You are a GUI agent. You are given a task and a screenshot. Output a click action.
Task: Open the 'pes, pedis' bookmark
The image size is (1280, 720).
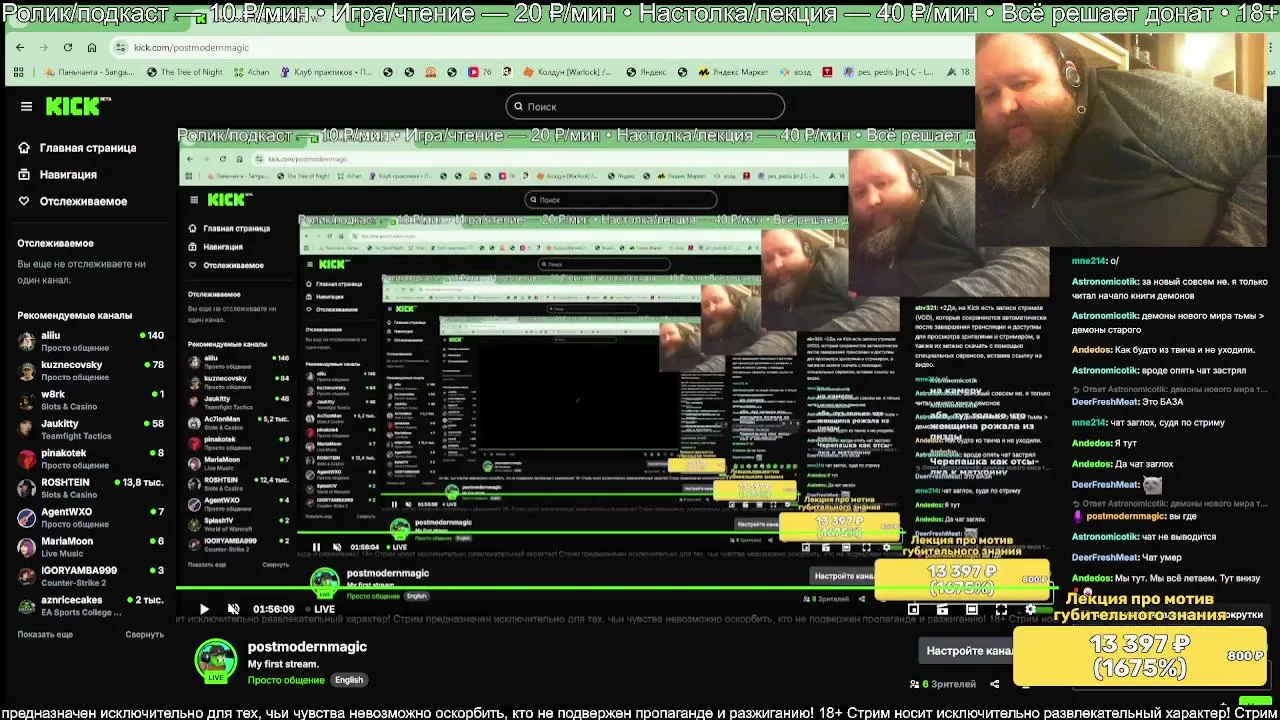pos(888,72)
